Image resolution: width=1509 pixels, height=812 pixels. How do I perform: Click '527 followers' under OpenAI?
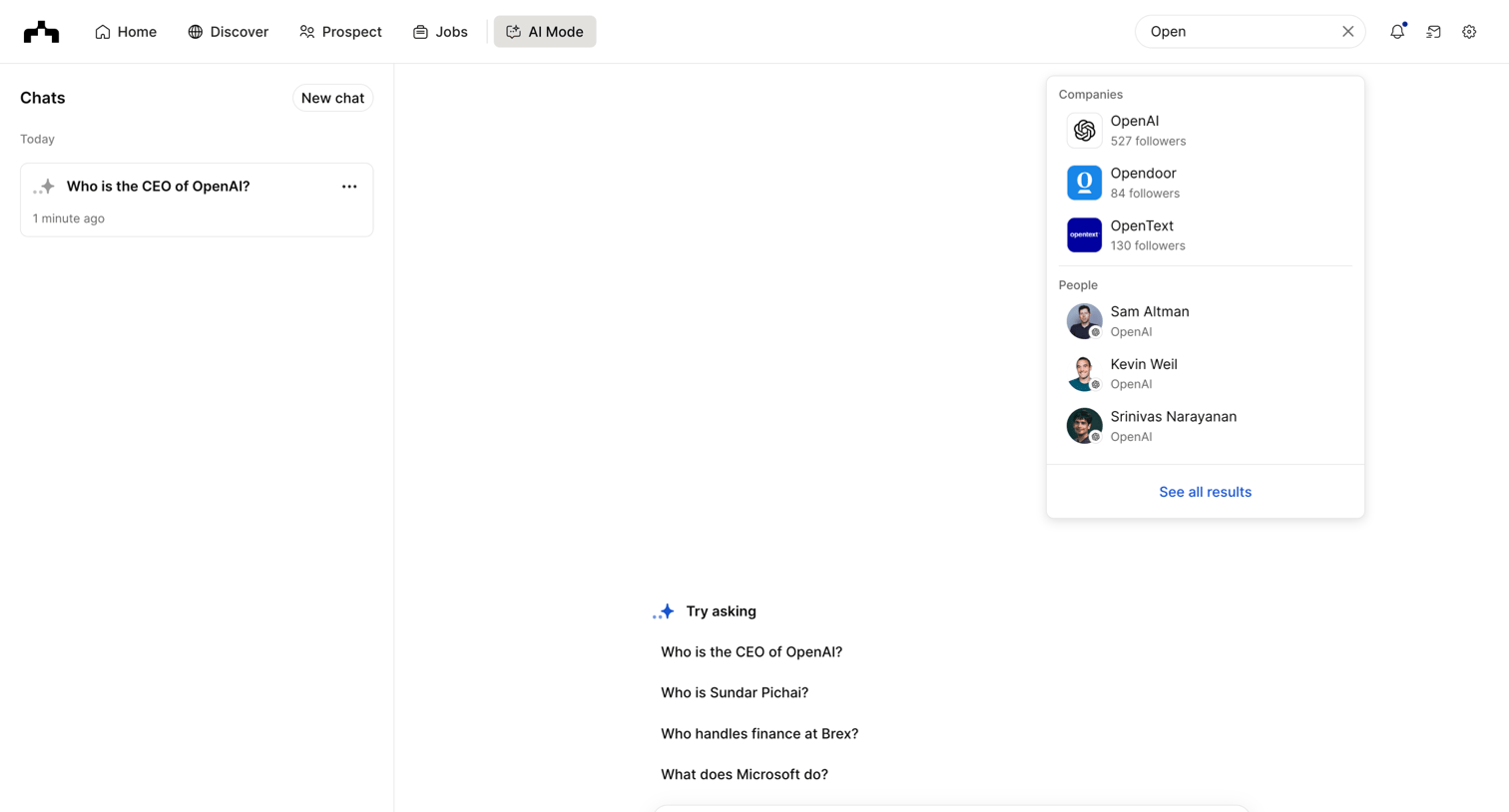1148,142
